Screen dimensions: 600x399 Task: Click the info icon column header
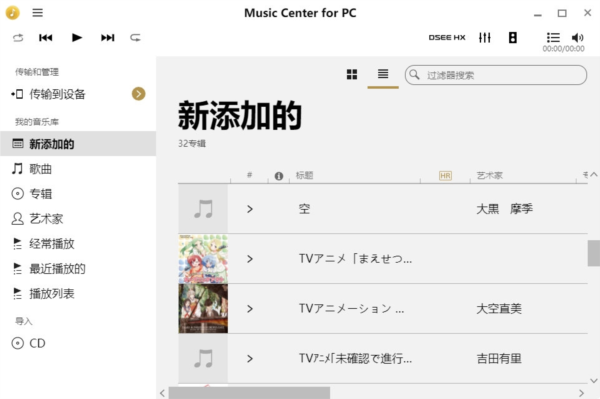tap(279, 176)
